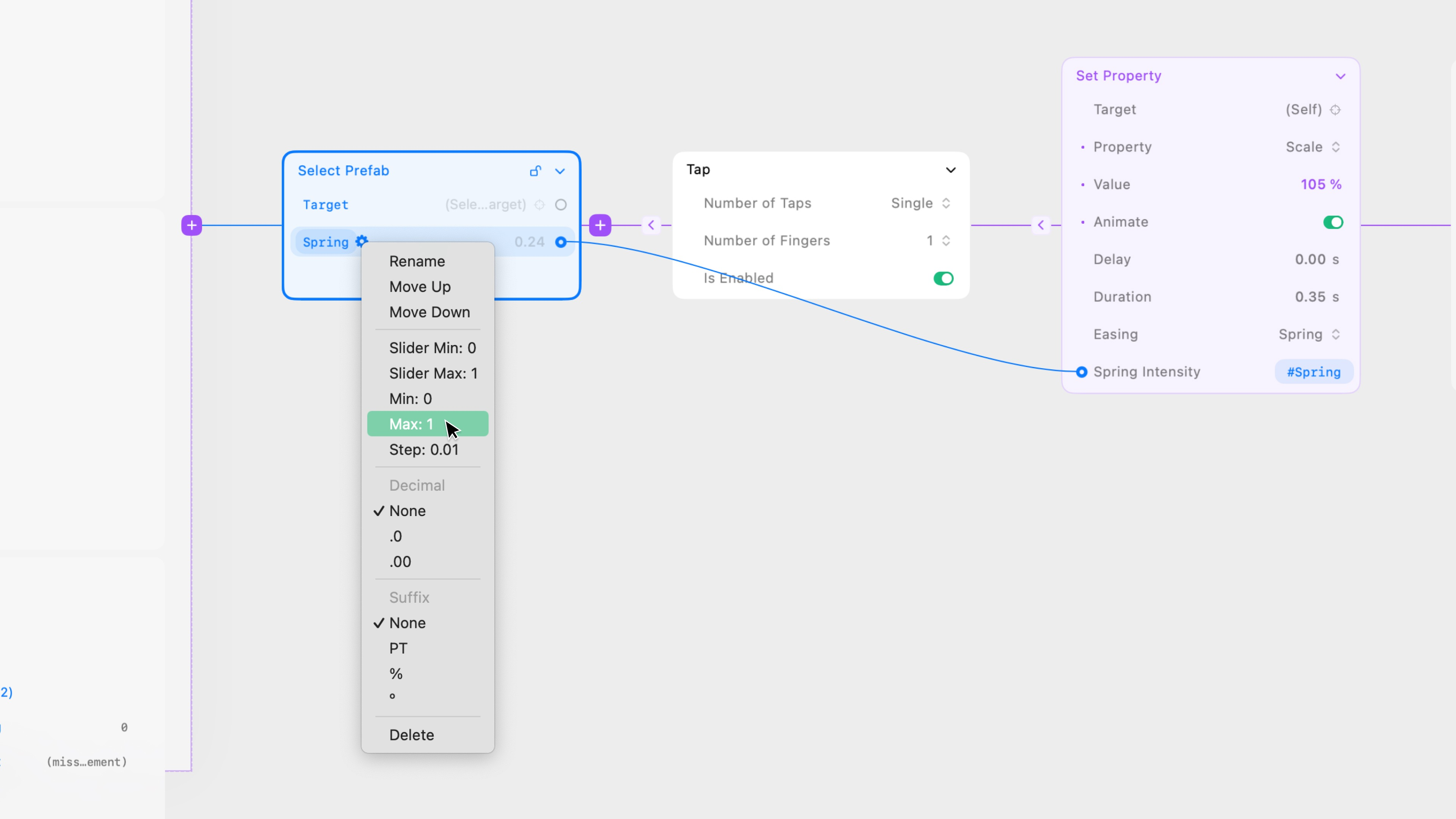The width and height of the screenshot is (1456, 819).
Task: Click the back arrow icon left of the Tap node
Action: [x=651, y=225]
